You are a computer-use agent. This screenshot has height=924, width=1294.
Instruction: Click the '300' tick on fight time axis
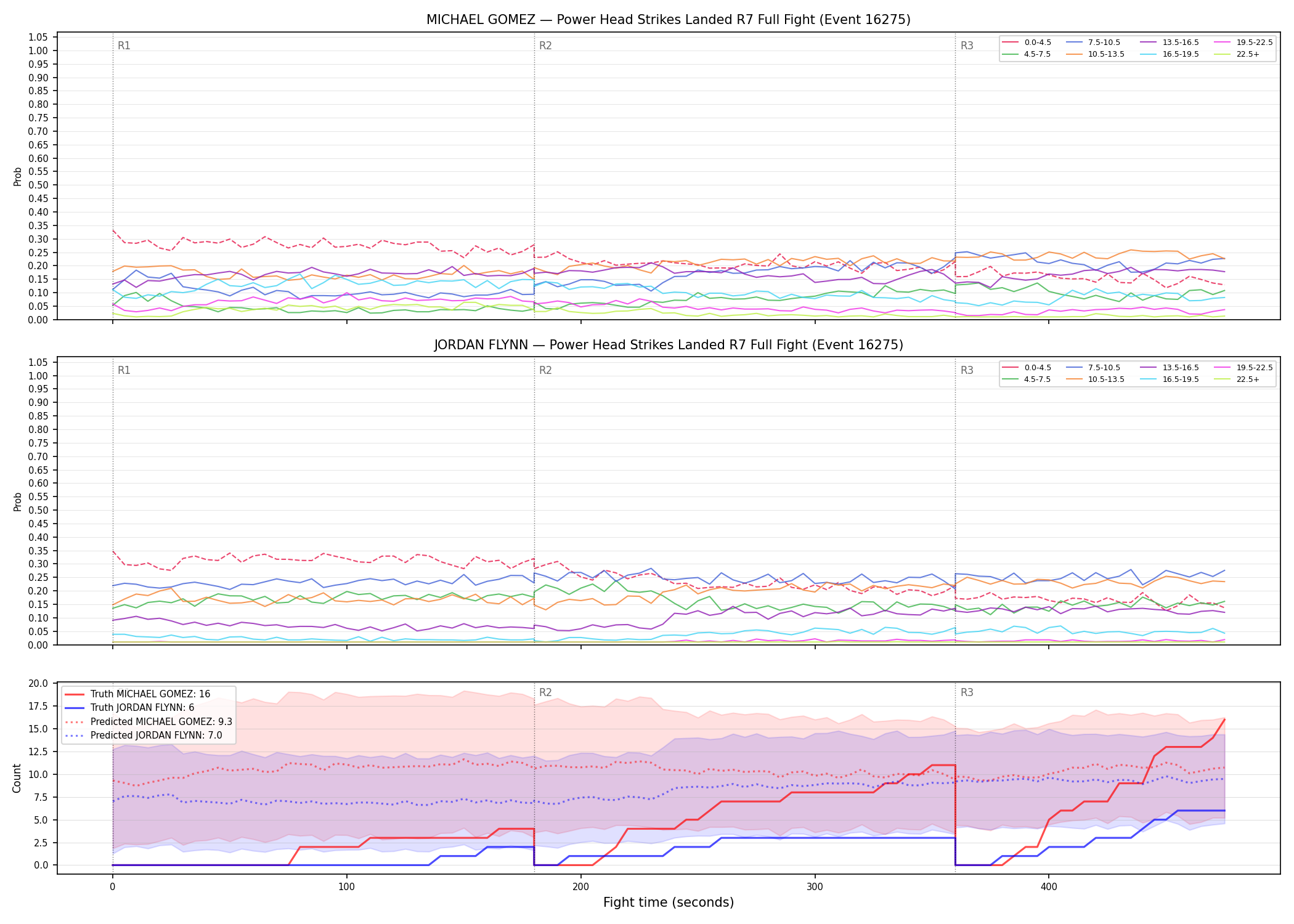(815, 887)
